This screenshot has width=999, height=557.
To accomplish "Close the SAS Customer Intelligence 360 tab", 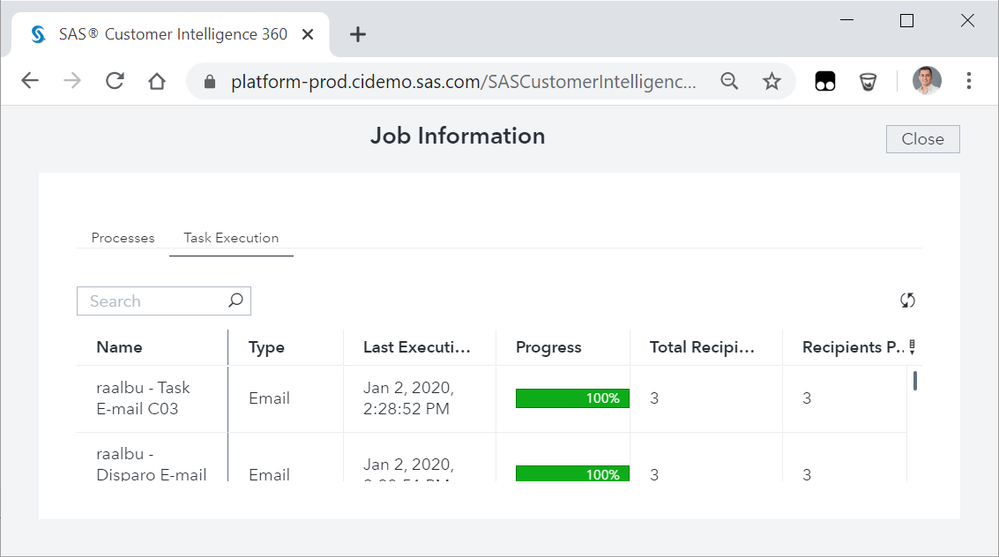I will point(308,34).
